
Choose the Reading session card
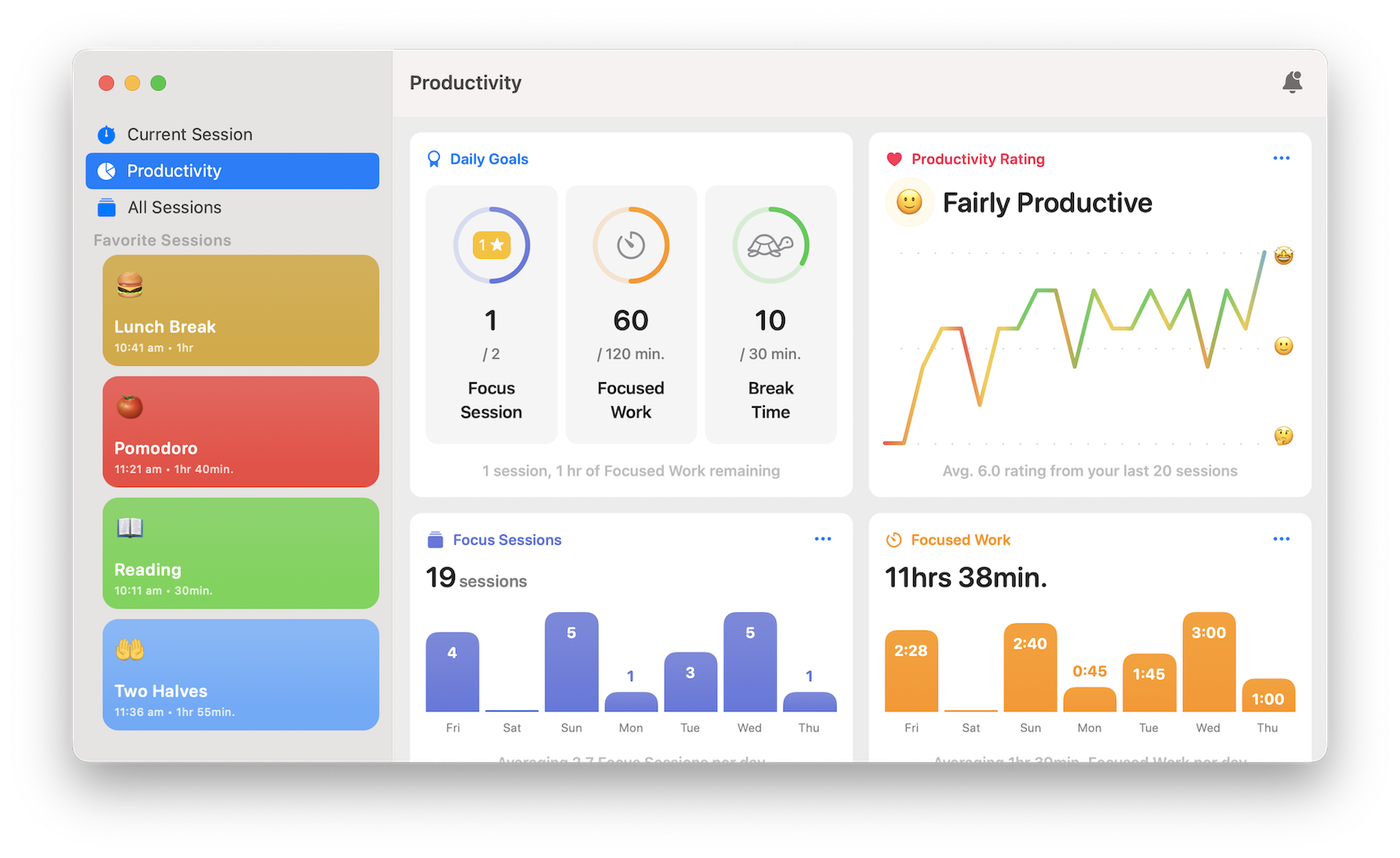(240, 553)
